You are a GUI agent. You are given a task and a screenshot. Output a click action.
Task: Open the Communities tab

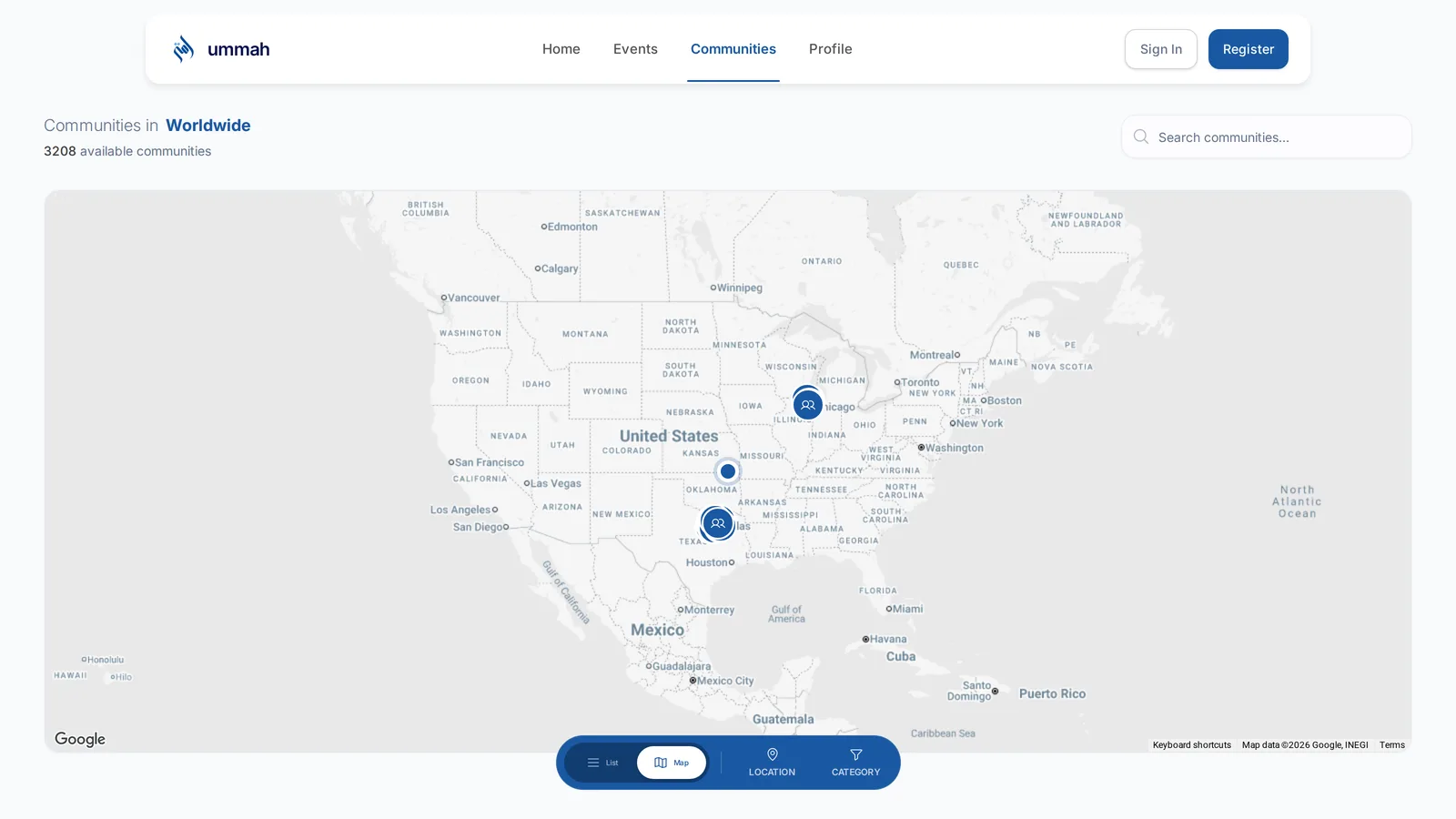733,49
